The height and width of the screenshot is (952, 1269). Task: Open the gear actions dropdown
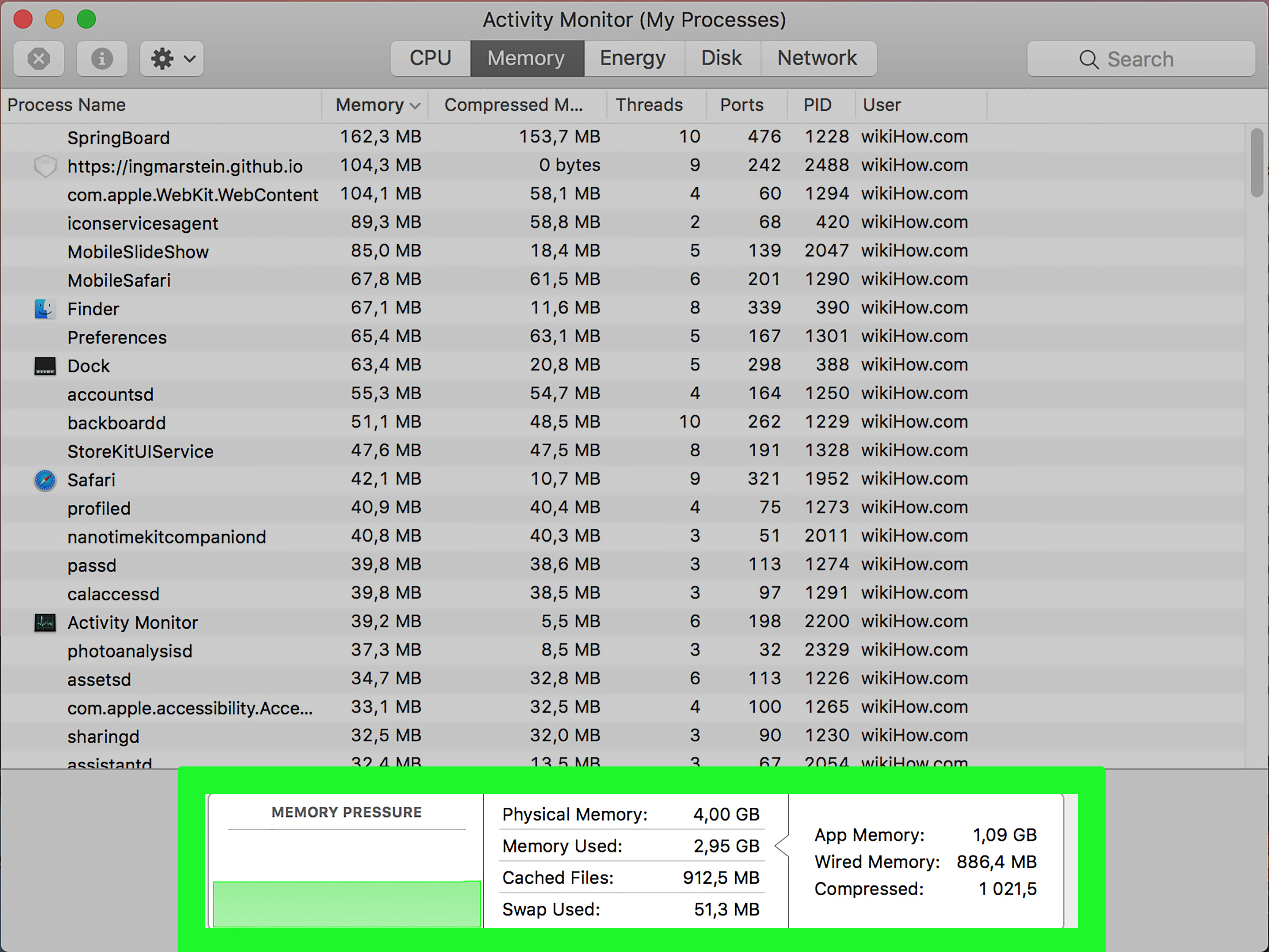pos(172,59)
